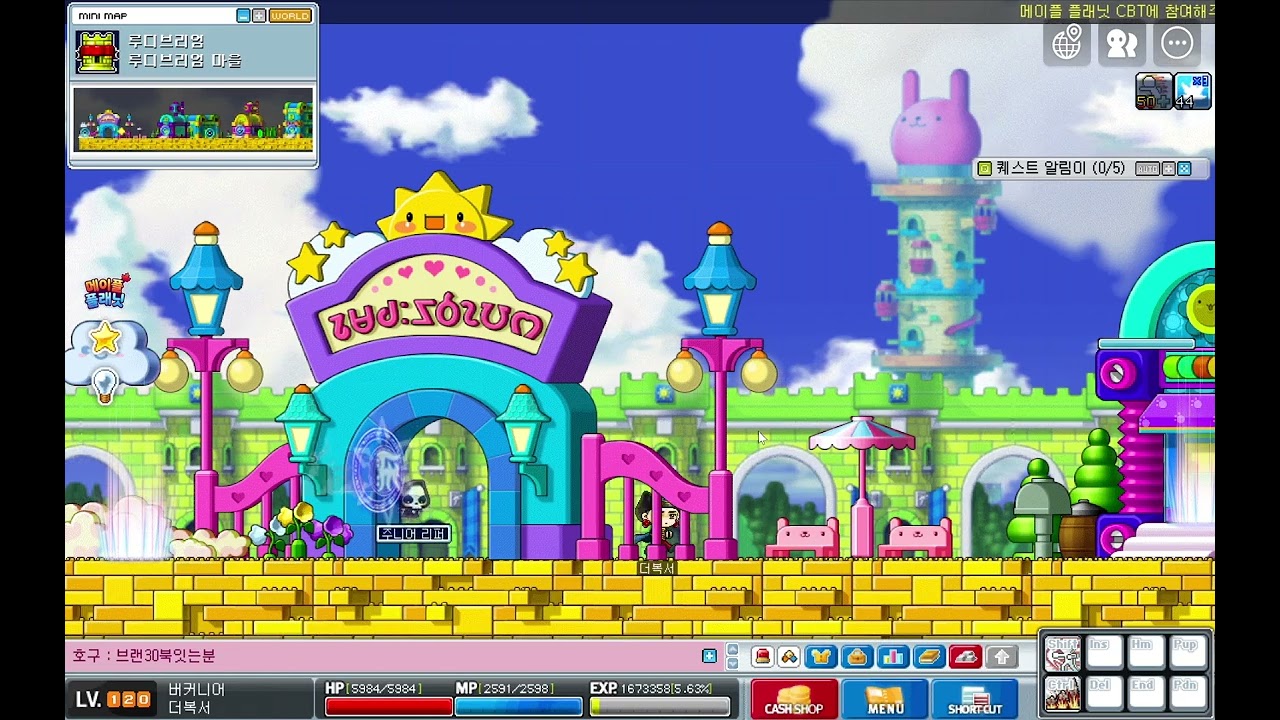Click the map name 루디브리엄 마을
The height and width of the screenshot is (720, 1280).
pyautogui.click(x=184, y=61)
